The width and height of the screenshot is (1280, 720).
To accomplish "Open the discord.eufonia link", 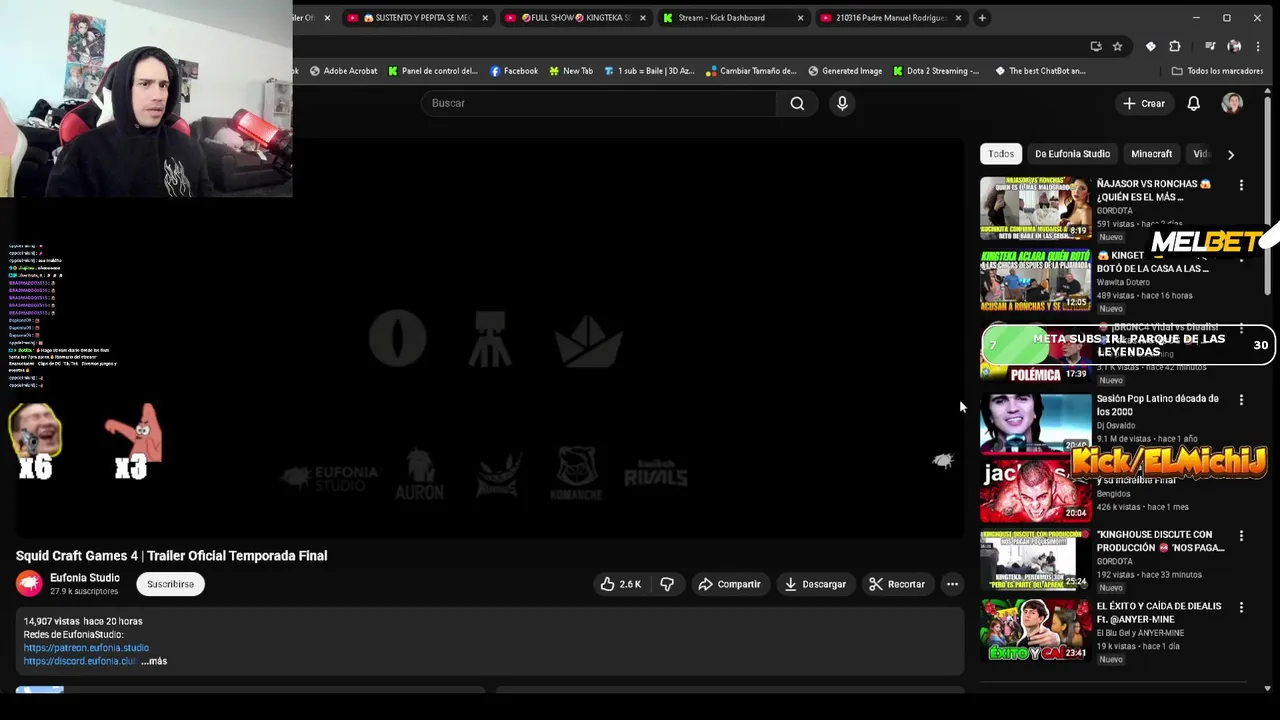I will 80,661.
